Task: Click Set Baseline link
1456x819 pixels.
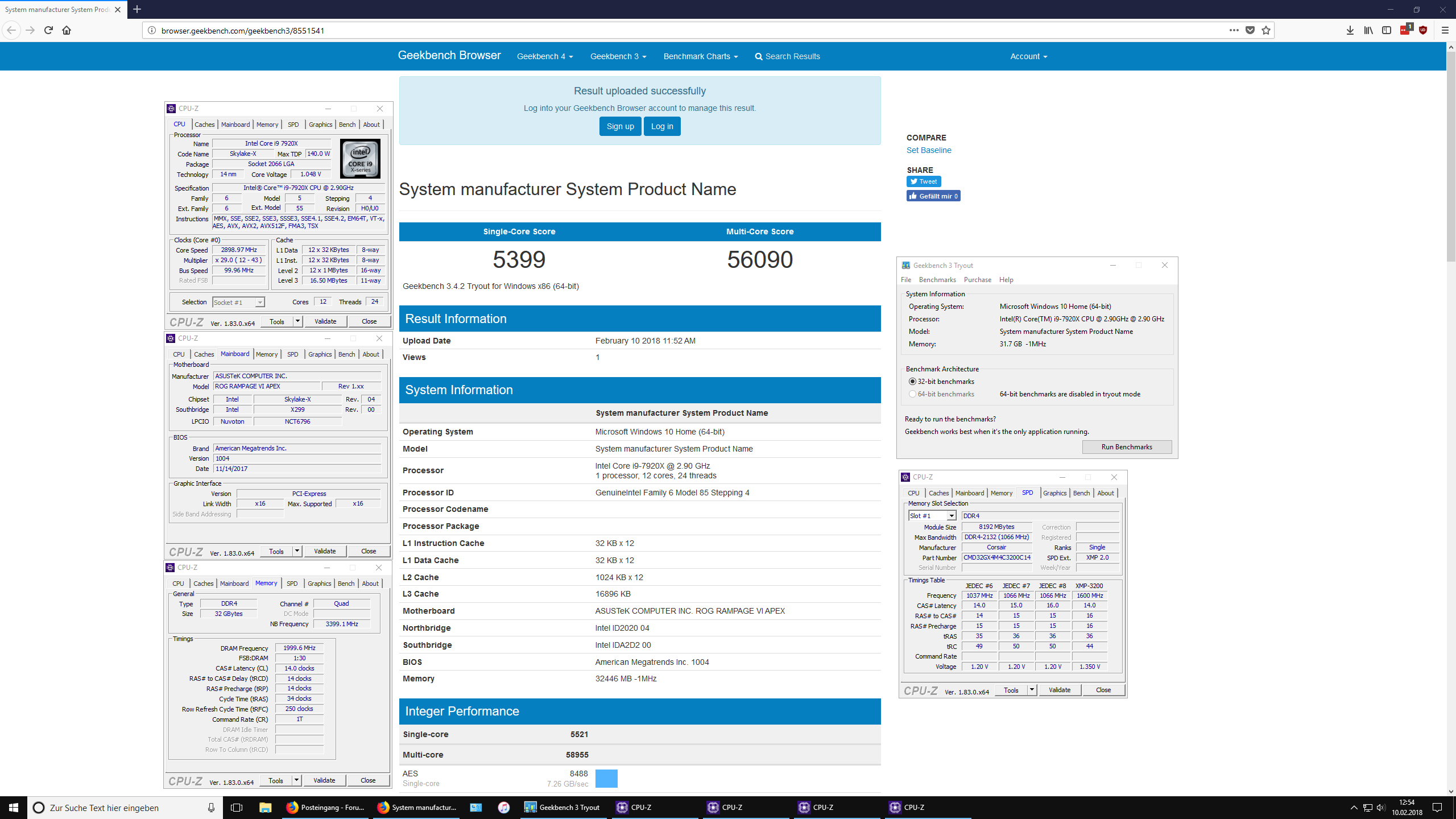Action: click(929, 150)
